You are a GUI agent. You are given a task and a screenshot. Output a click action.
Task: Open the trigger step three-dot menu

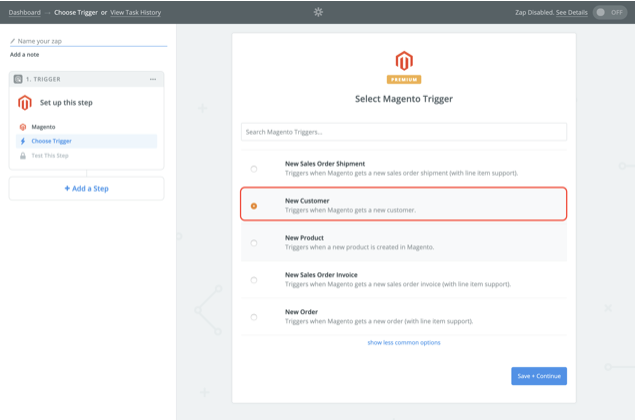click(153, 79)
